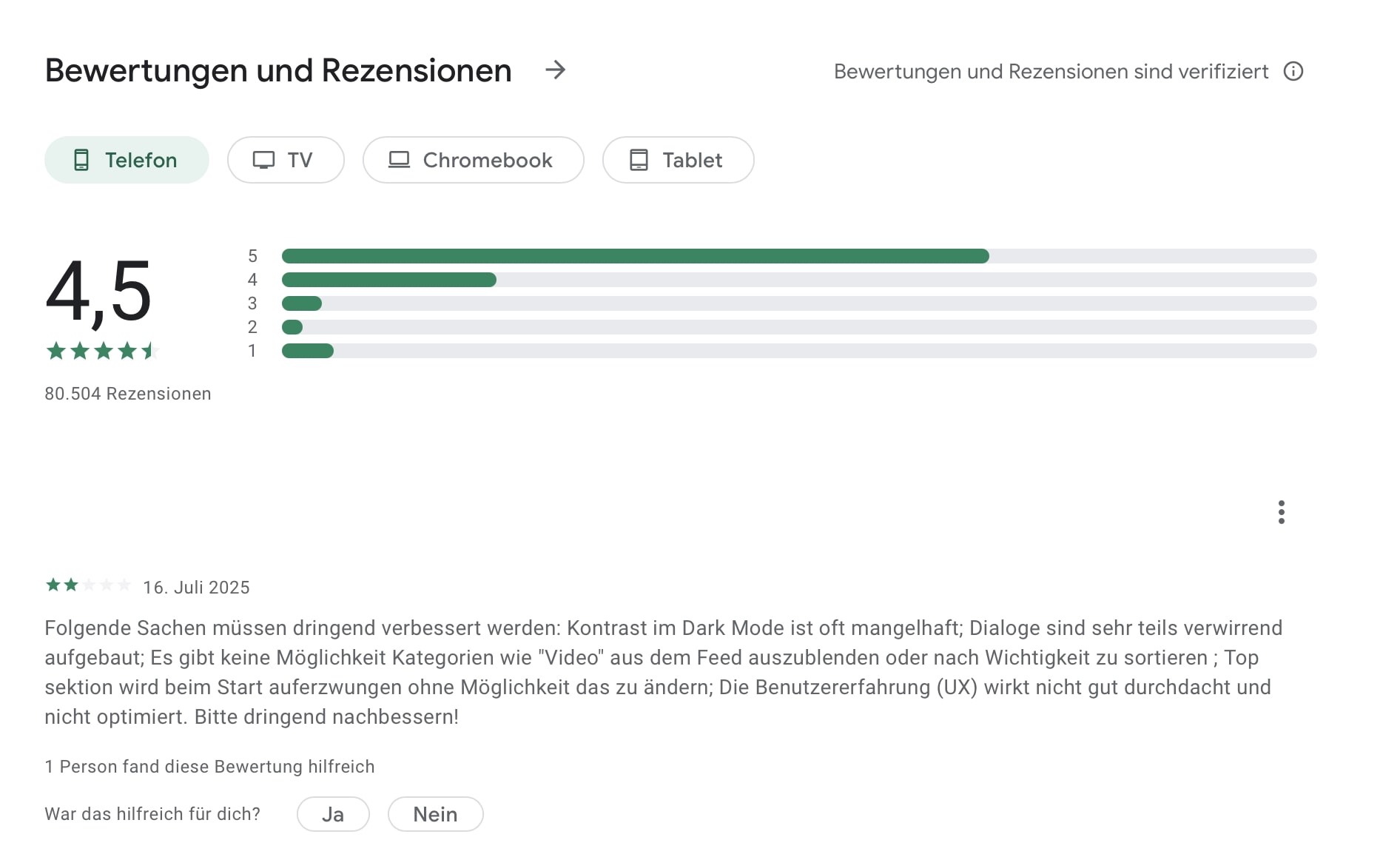Click the 1-star rating bar
The width and height of the screenshot is (1400, 857).
pos(799,351)
